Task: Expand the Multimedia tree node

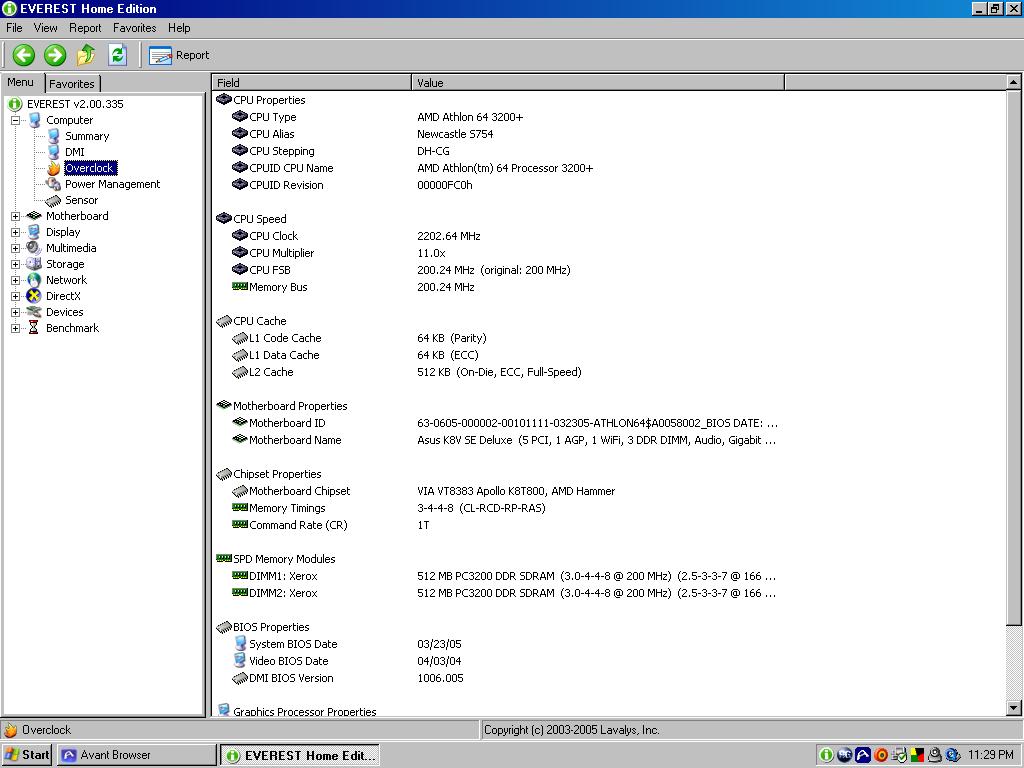Action: pyautogui.click(x=16, y=248)
